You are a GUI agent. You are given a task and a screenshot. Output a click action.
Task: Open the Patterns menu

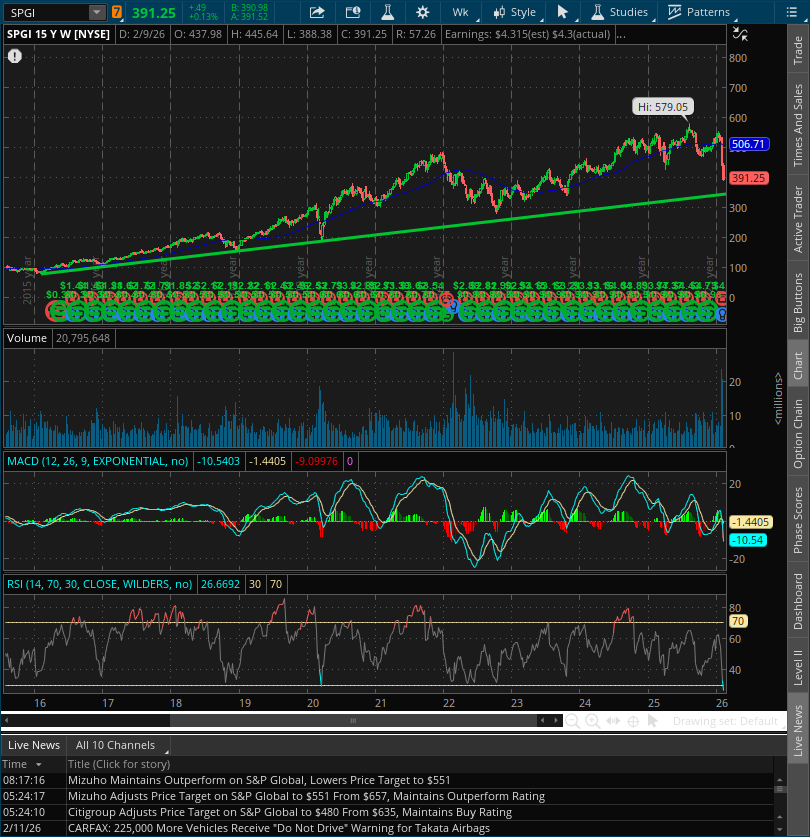coord(698,12)
